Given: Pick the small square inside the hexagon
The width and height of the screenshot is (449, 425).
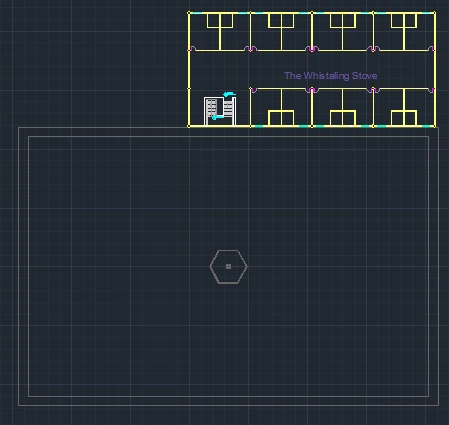Looking at the screenshot, I should (x=228, y=266).
